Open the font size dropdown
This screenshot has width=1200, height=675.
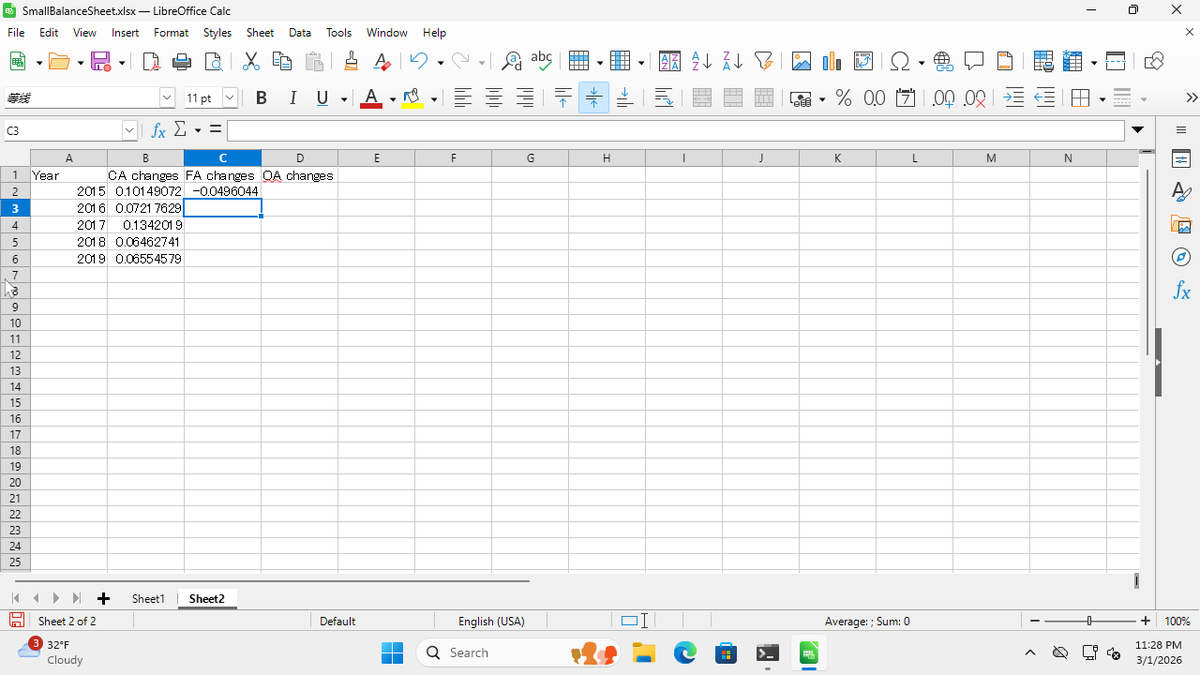coord(231,97)
